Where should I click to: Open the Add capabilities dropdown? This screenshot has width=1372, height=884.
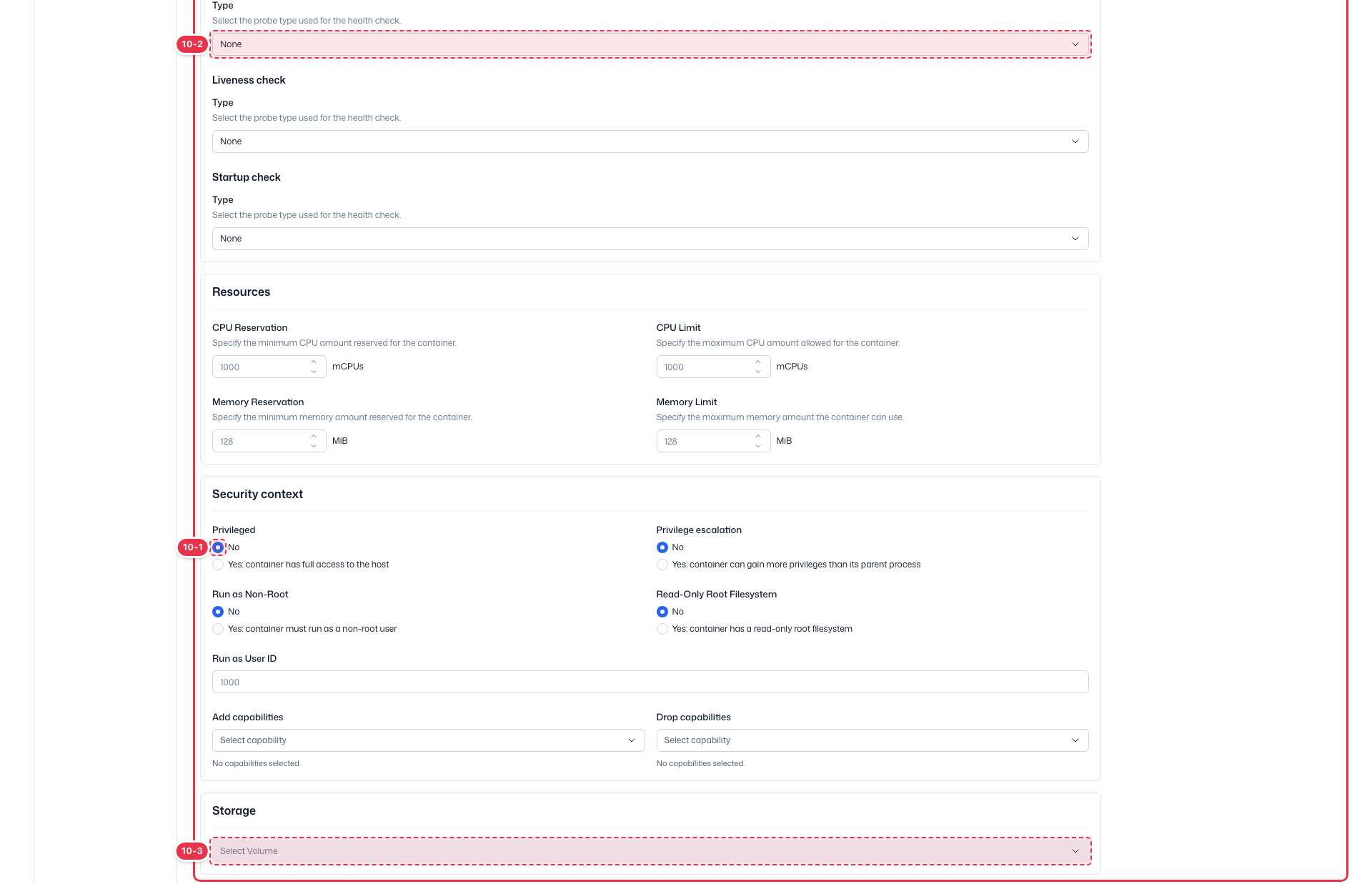click(x=428, y=740)
